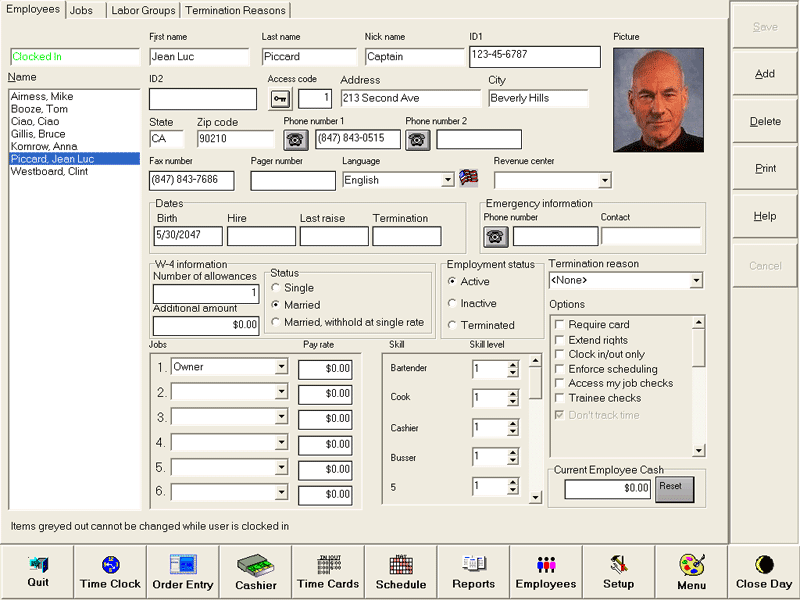Open the Job 1 Owner dropdown
Viewport: 800px width, 600px height.
tap(281, 368)
